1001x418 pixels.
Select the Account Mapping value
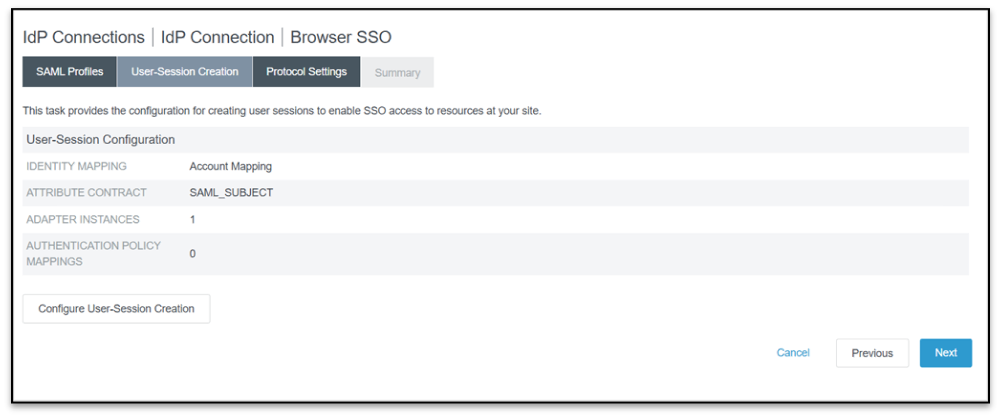[x=230, y=166]
